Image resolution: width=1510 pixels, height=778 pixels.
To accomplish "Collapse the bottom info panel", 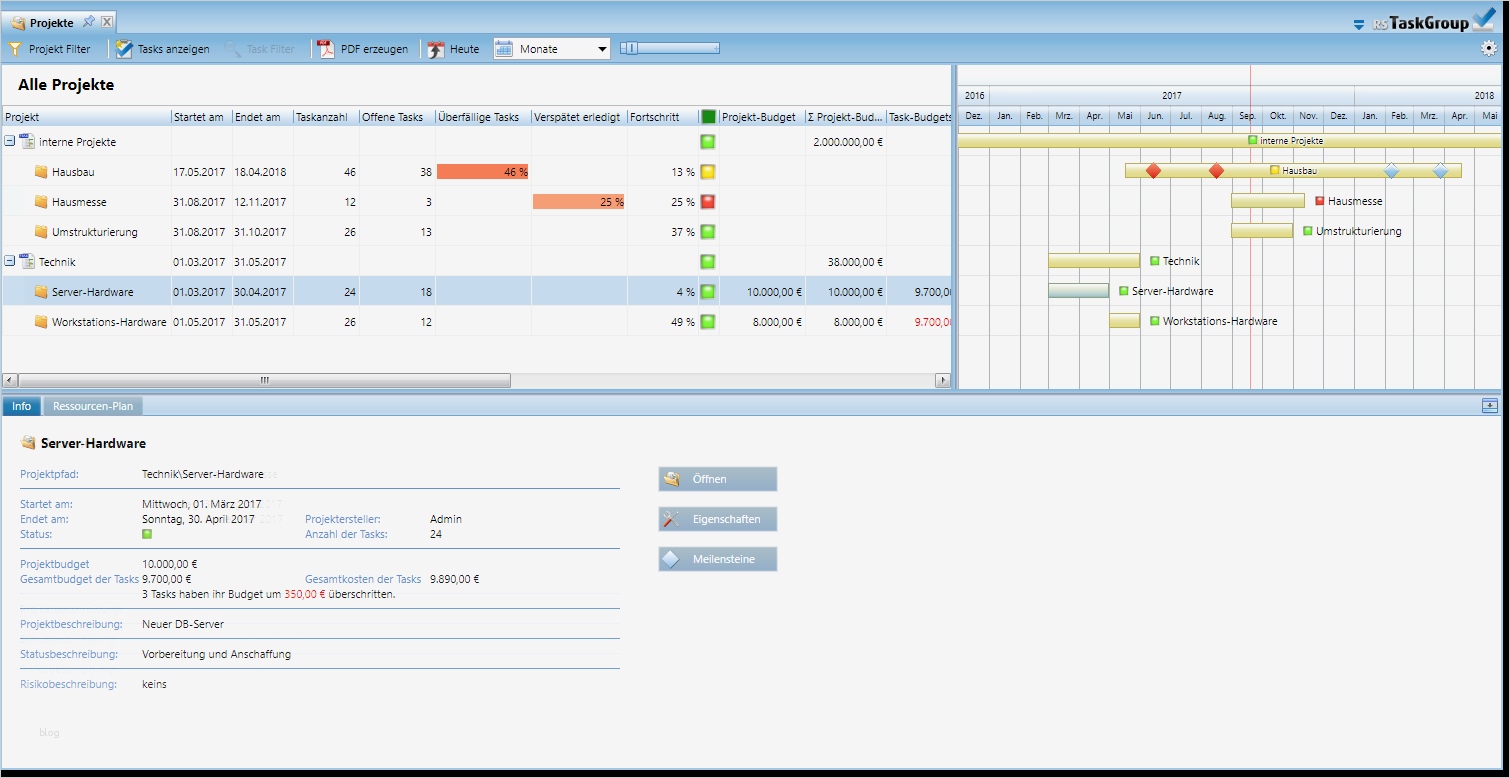I will coord(1490,405).
